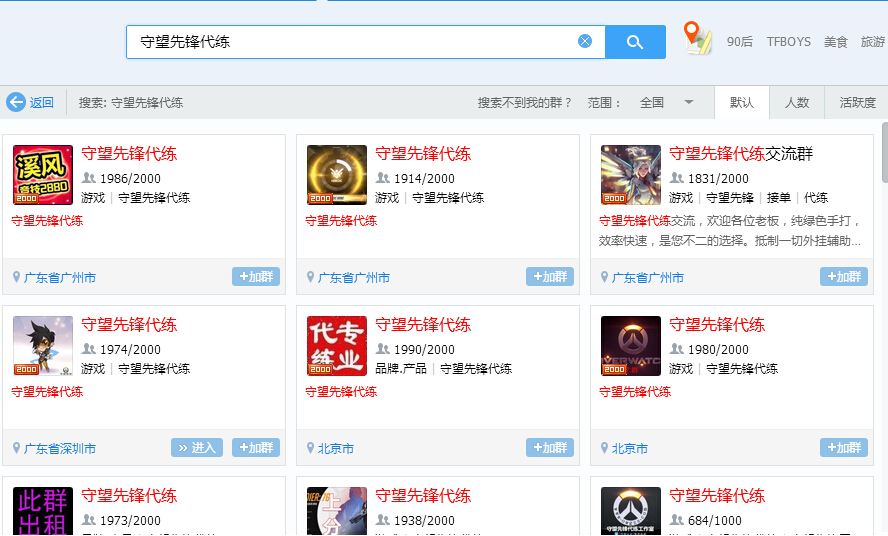This screenshot has height=536, width=888.
Task: Click the 品牌.产品 category label
Action: pyautogui.click(x=401, y=369)
